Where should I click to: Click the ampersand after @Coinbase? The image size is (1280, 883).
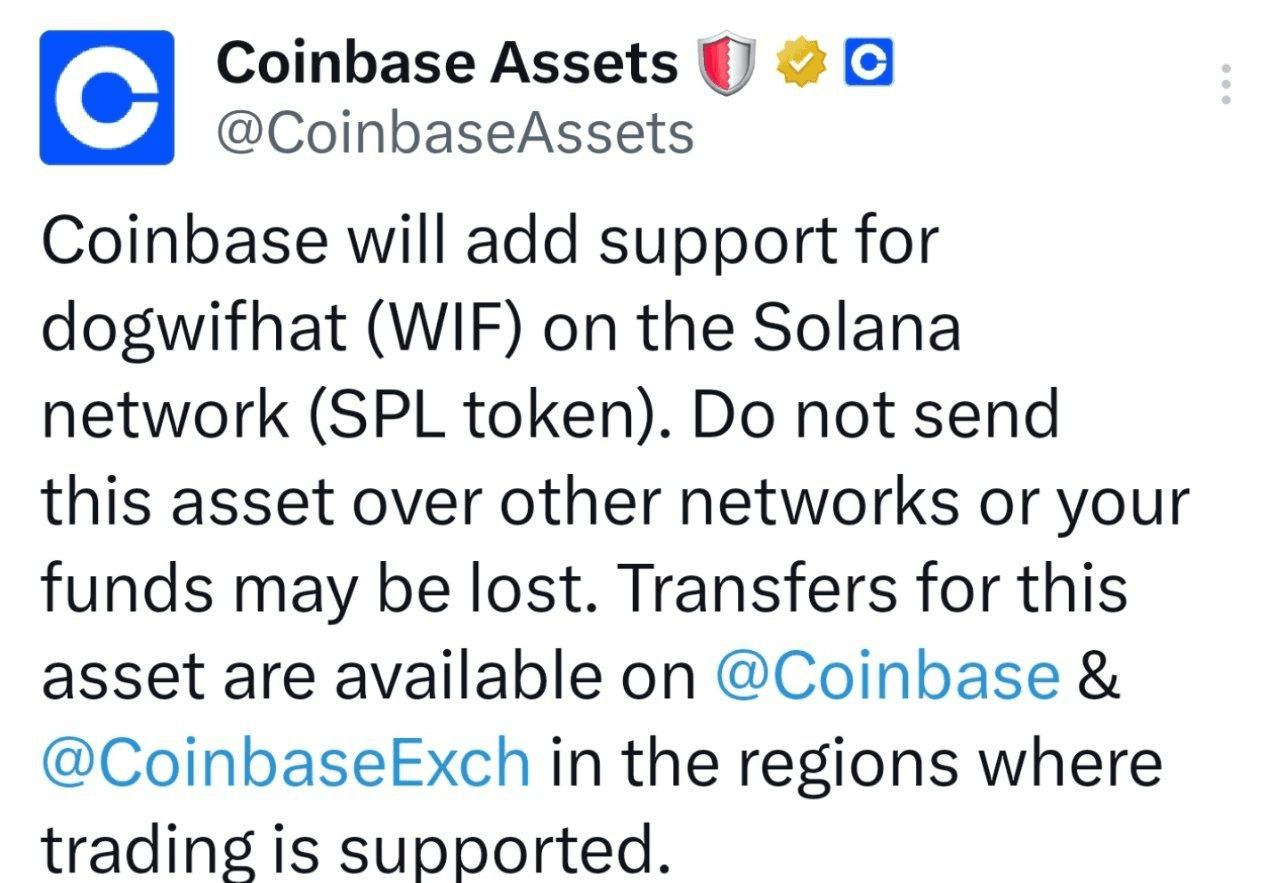(x=1099, y=676)
